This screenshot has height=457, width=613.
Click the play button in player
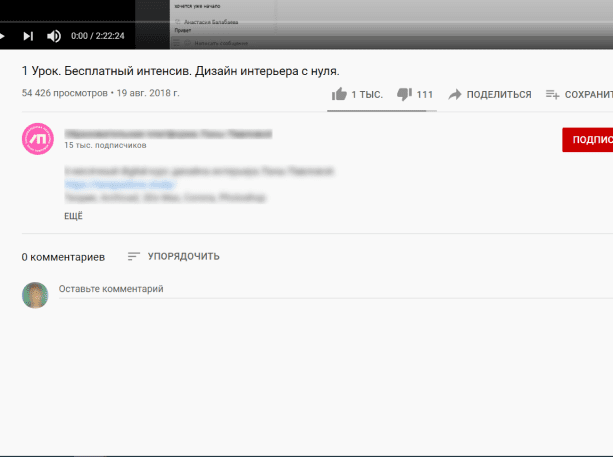pos(2,36)
